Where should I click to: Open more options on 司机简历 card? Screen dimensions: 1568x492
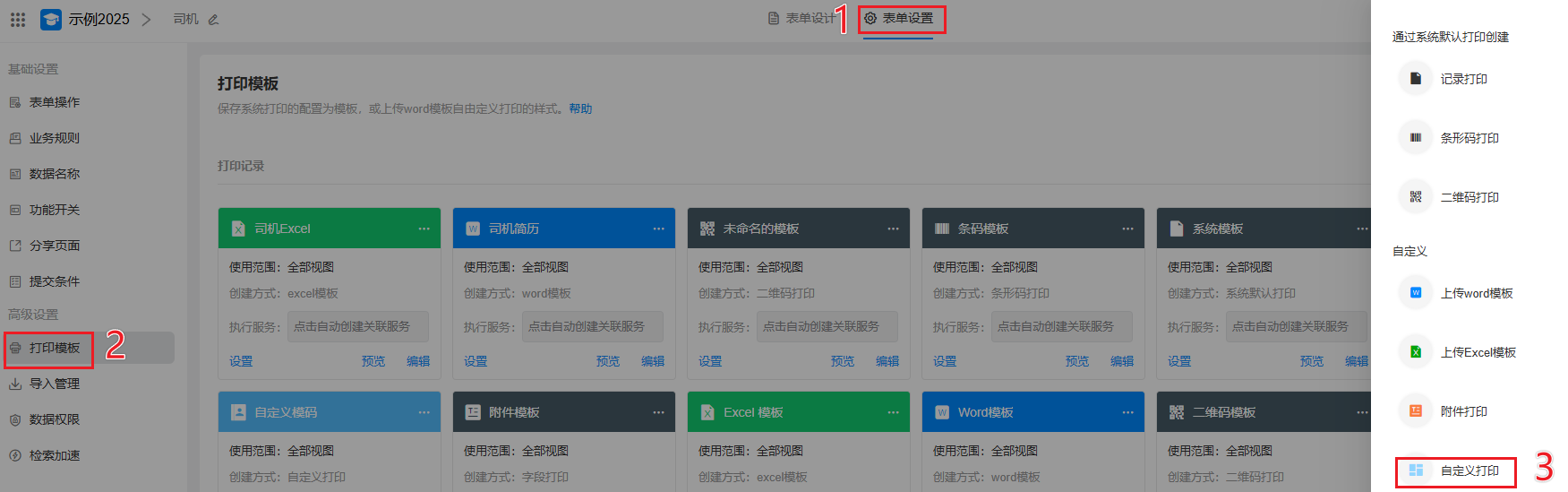658,229
